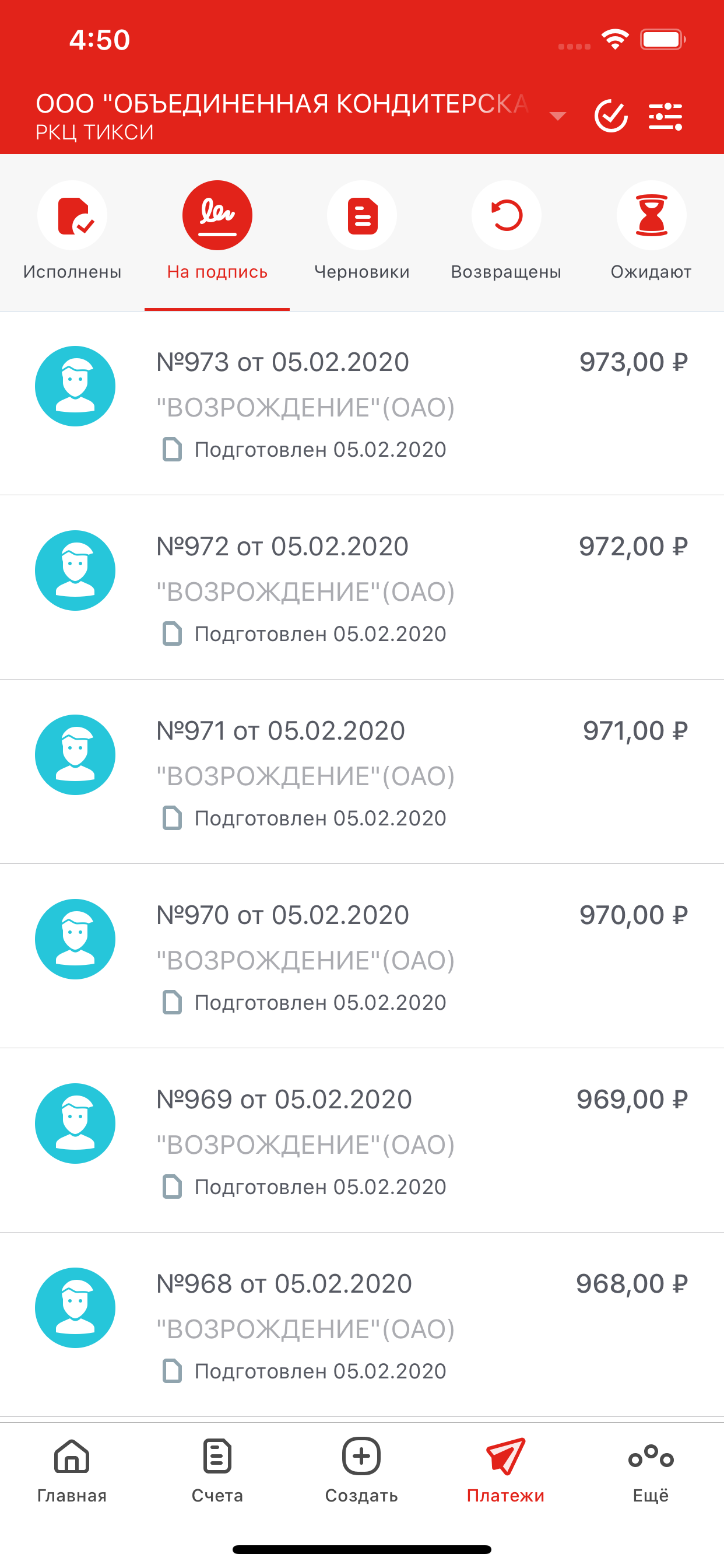
Task: Tap the avatar of payment №969
Action: click(75, 1123)
